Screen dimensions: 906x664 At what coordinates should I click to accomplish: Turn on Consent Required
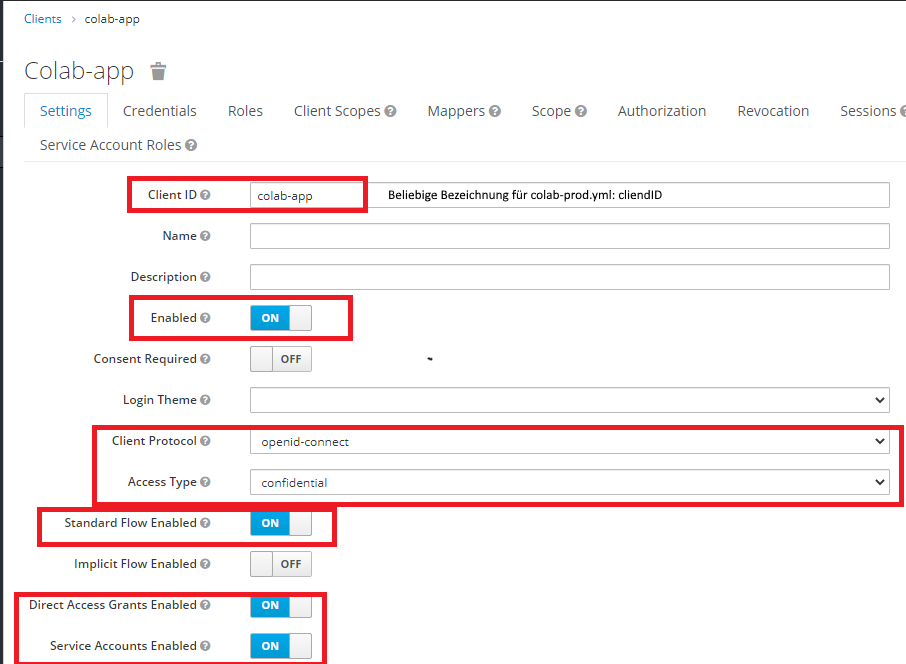tap(280, 358)
